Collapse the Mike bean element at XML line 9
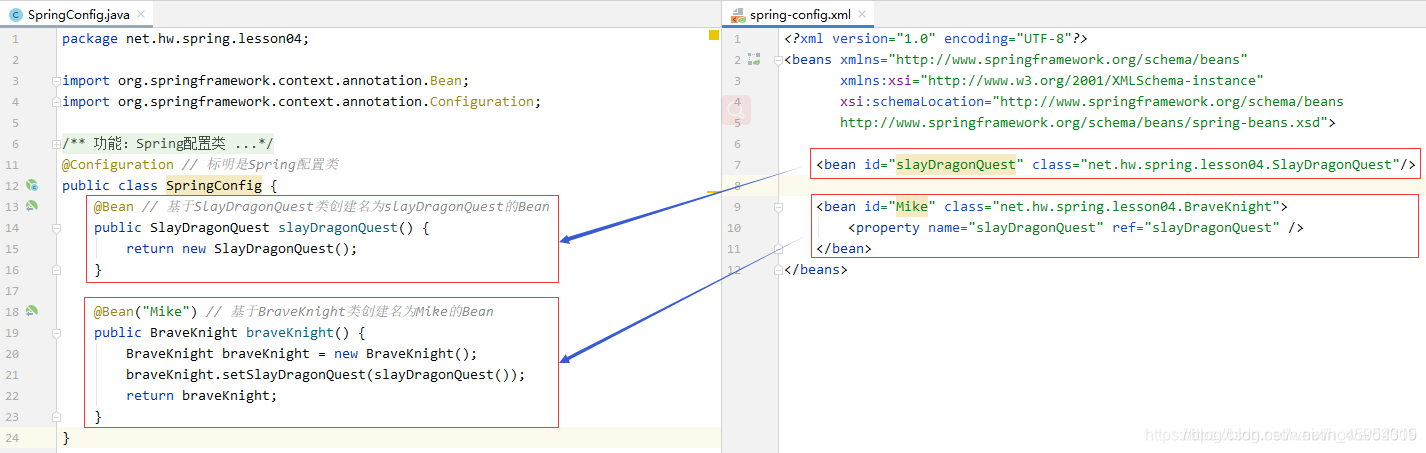Screen dimensions: 1426x453 (778, 206)
